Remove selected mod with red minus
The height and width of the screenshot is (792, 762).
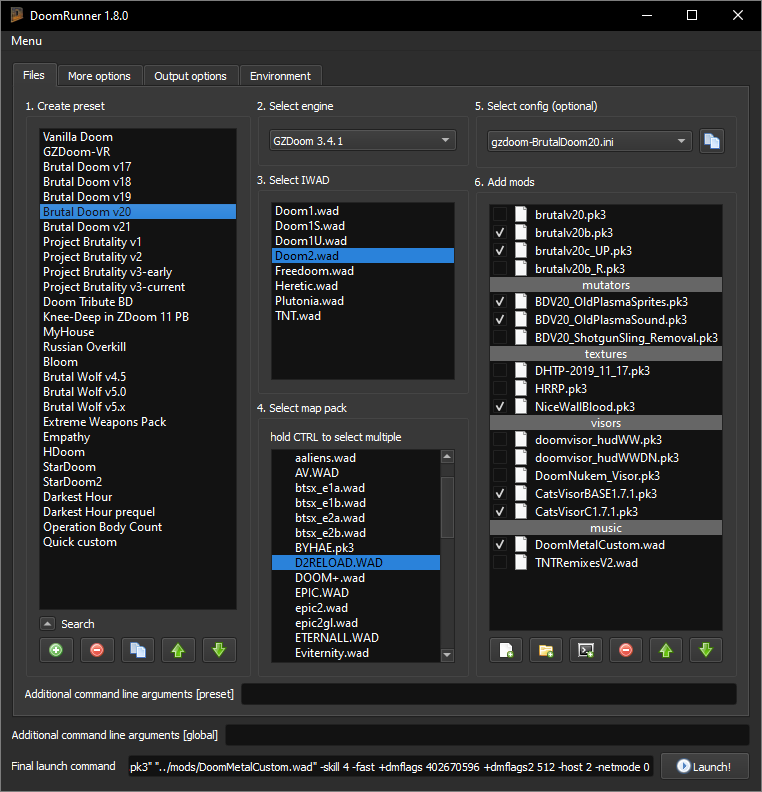(626, 650)
